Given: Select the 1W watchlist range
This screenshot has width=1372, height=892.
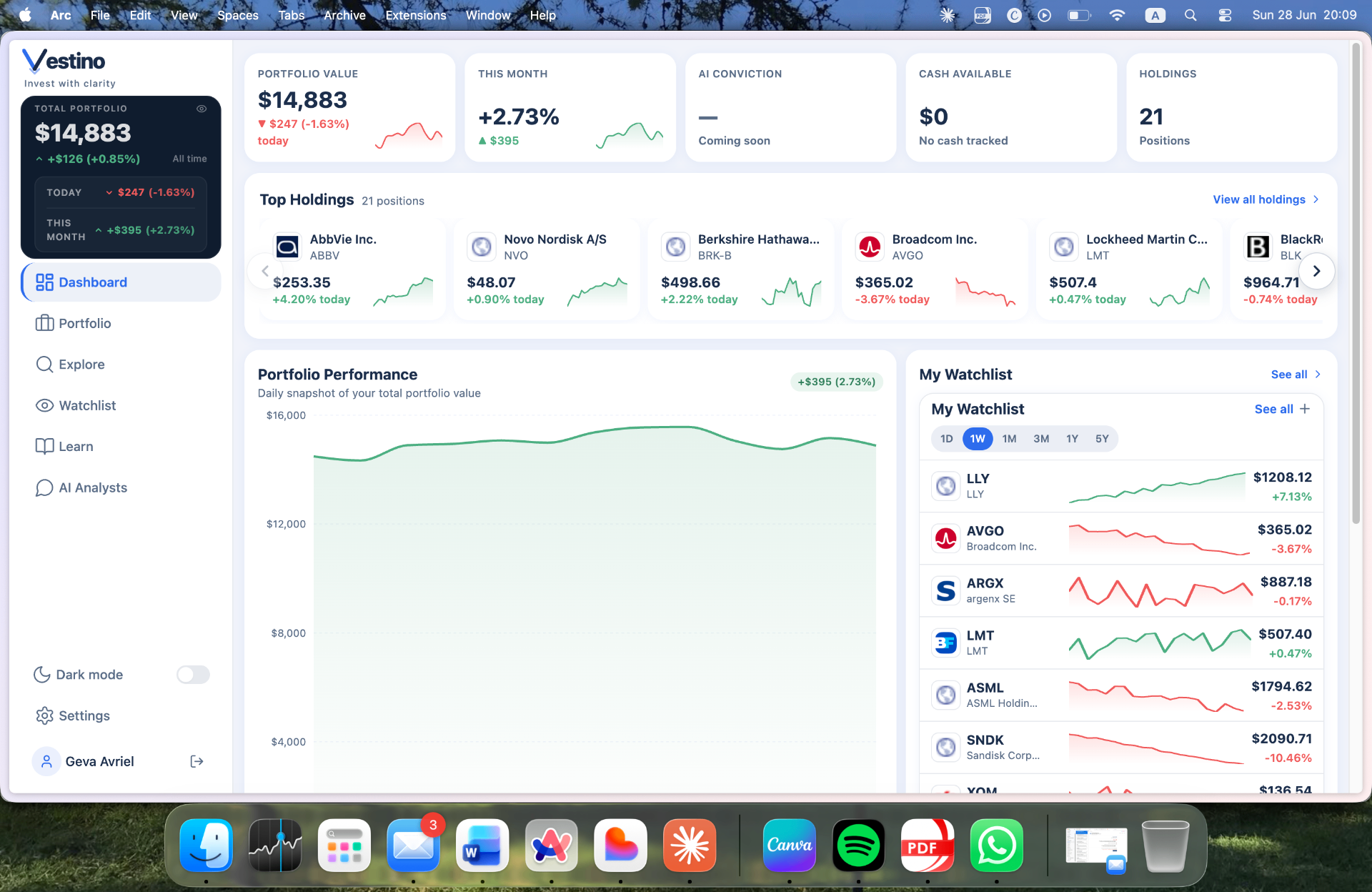Looking at the screenshot, I should click(978, 439).
